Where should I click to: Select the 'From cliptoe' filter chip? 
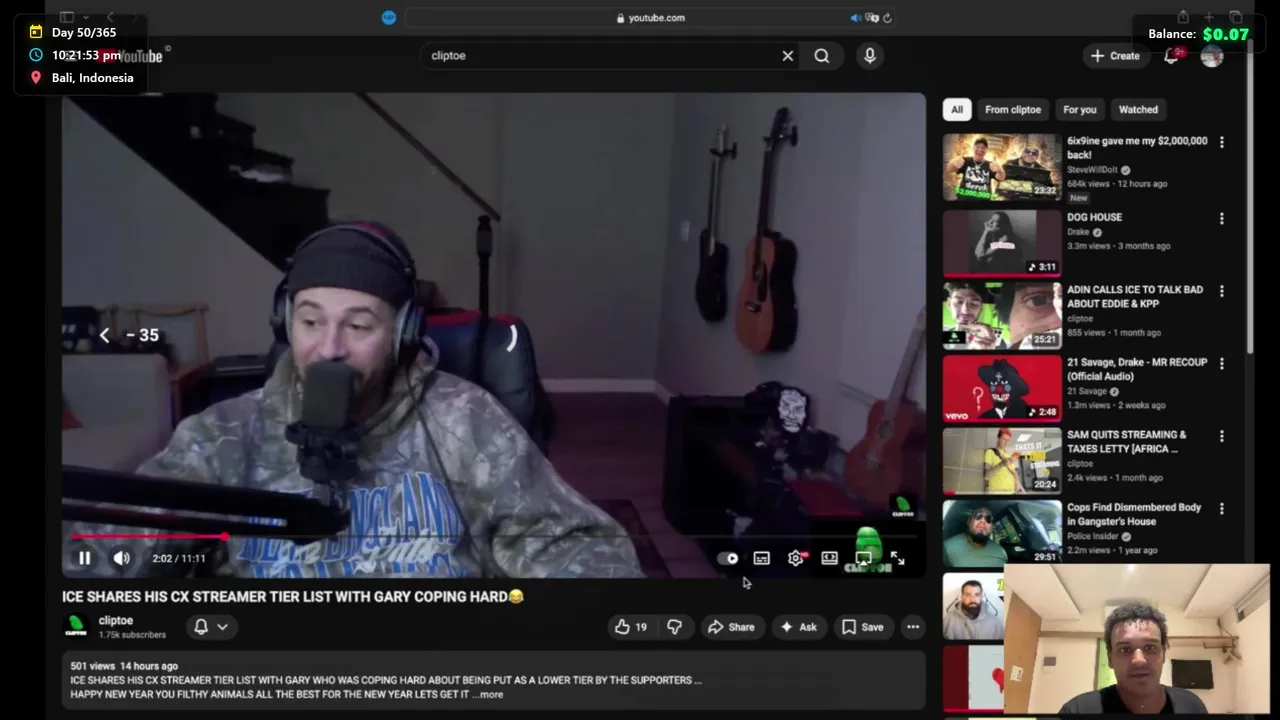point(1013,110)
